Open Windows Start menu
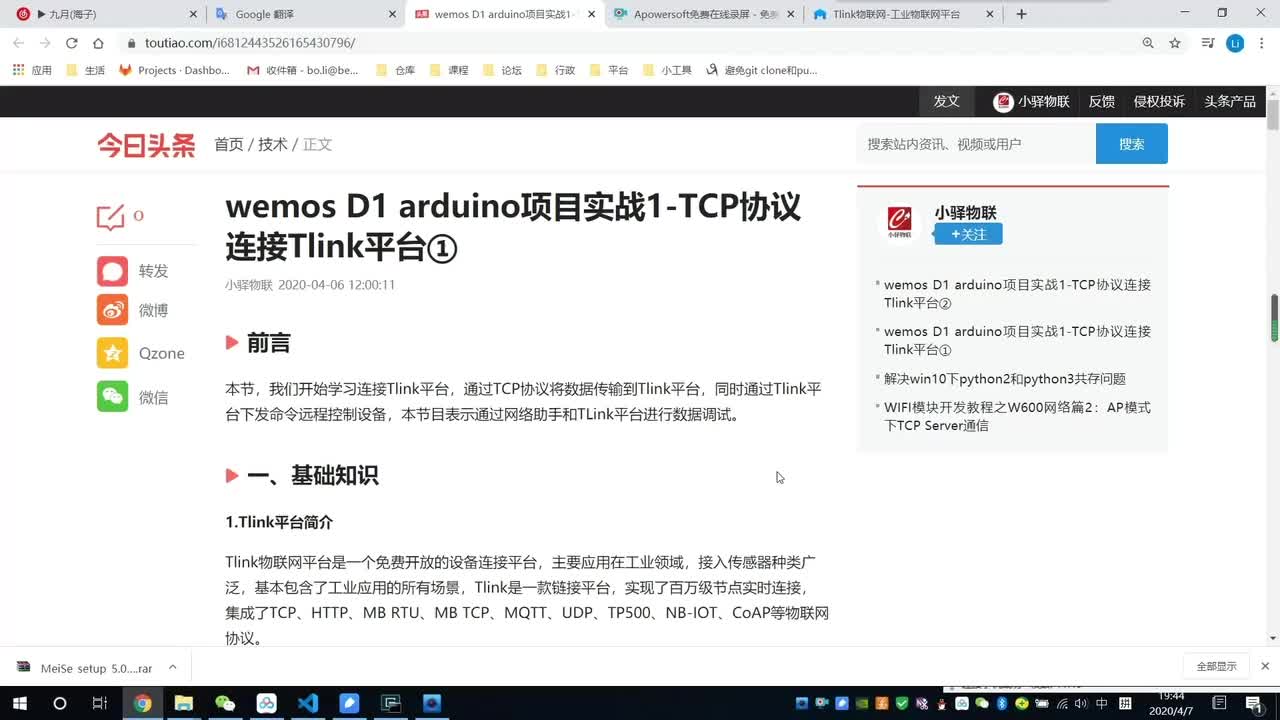This screenshot has width=1280, height=720. click(19, 703)
